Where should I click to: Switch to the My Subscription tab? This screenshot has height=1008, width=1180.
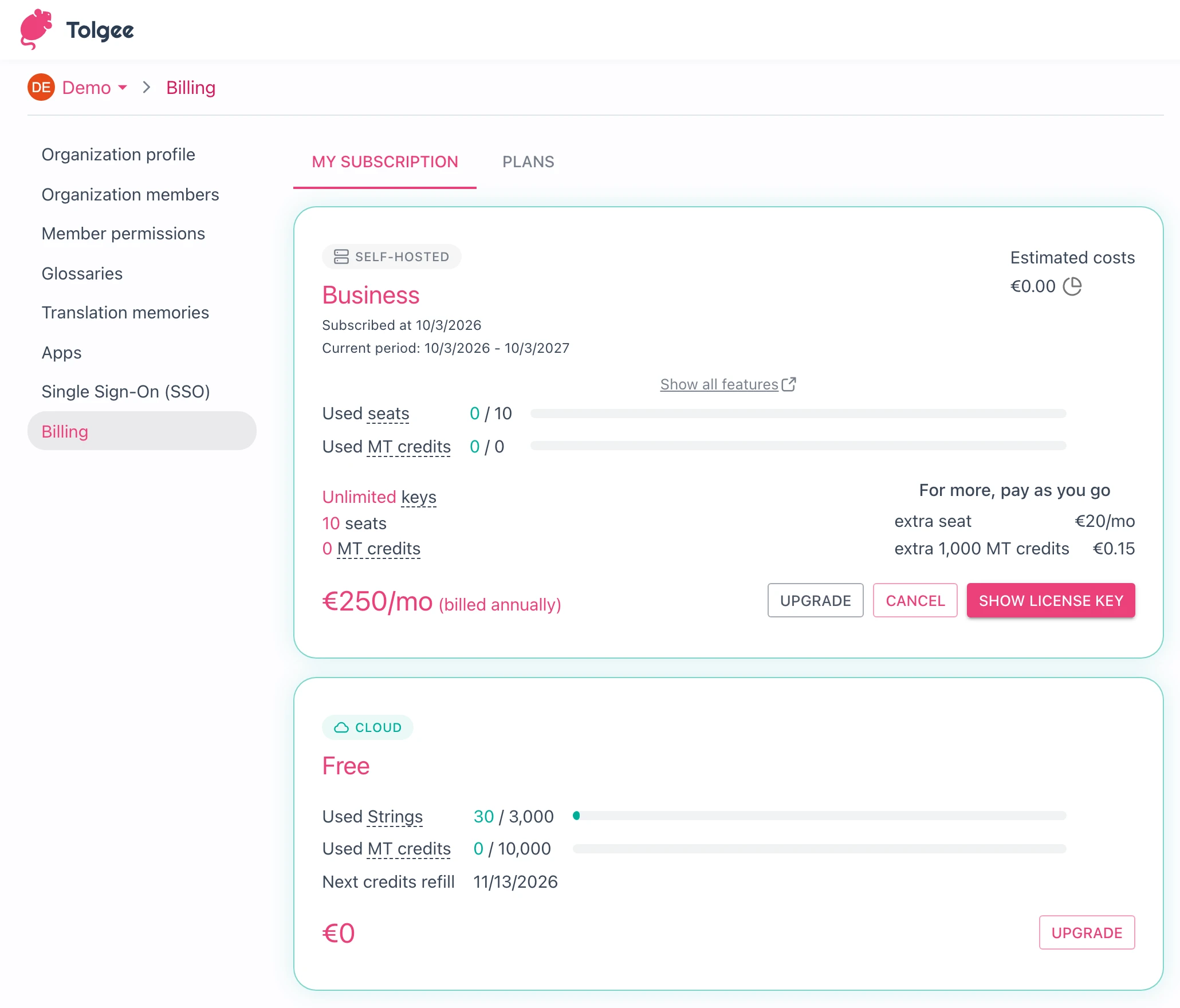pos(385,162)
